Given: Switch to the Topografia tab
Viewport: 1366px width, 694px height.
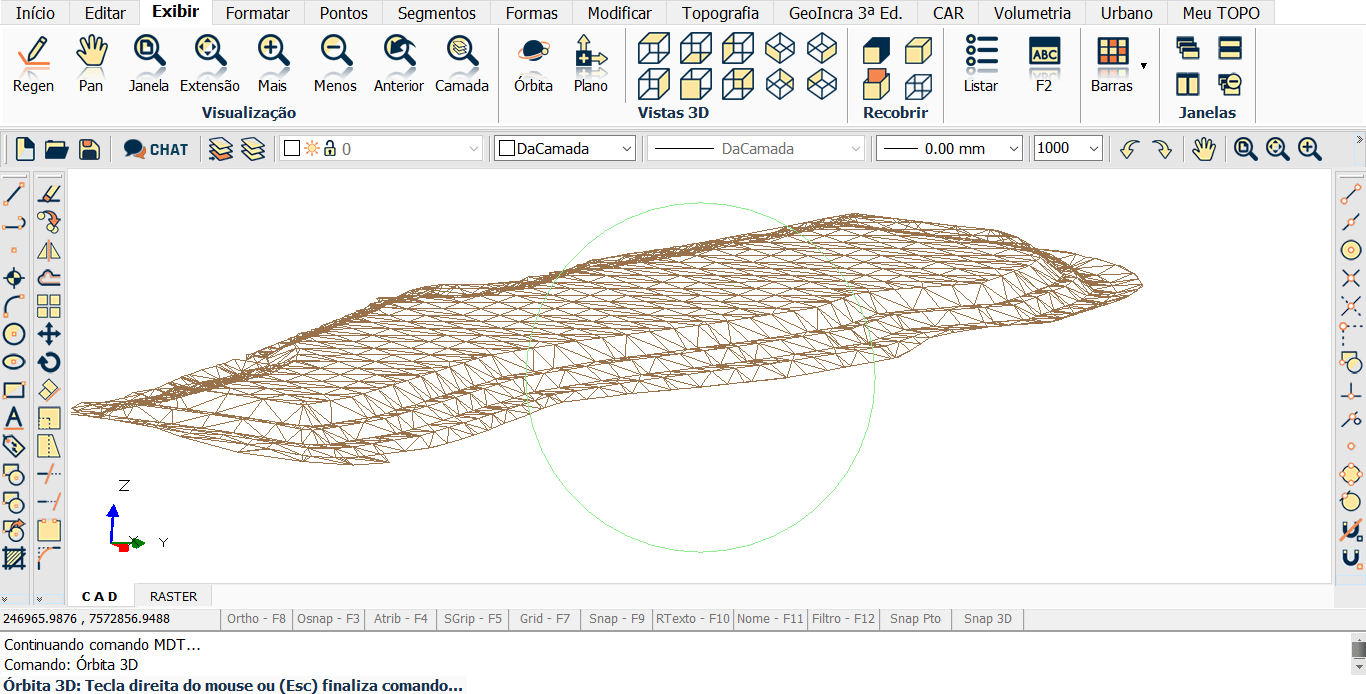Looking at the screenshot, I should tap(720, 13).
